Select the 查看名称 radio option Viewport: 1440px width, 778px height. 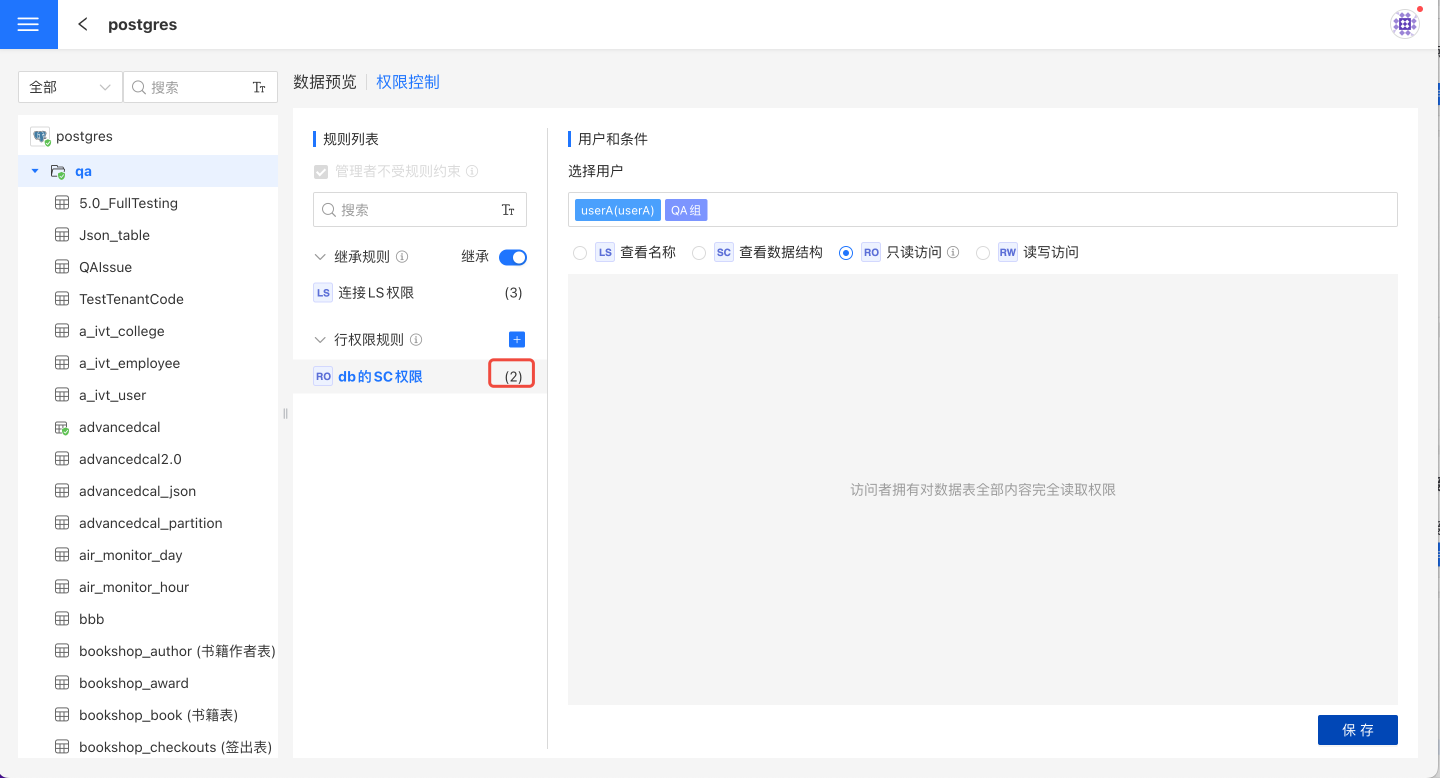coord(580,253)
